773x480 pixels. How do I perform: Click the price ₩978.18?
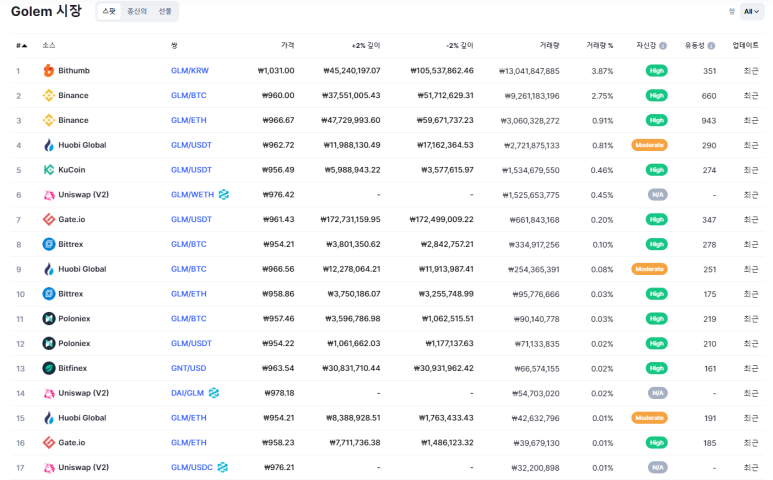click(x=280, y=393)
